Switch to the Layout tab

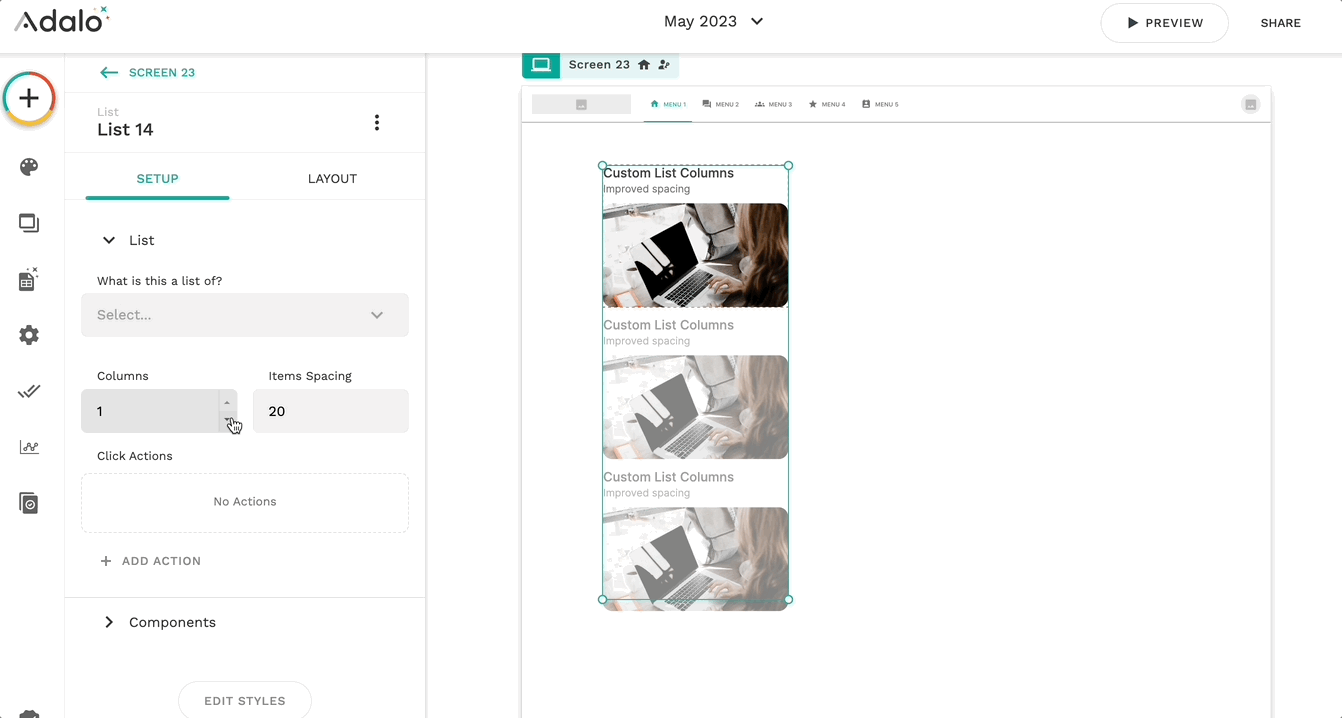tap(332, 179)
